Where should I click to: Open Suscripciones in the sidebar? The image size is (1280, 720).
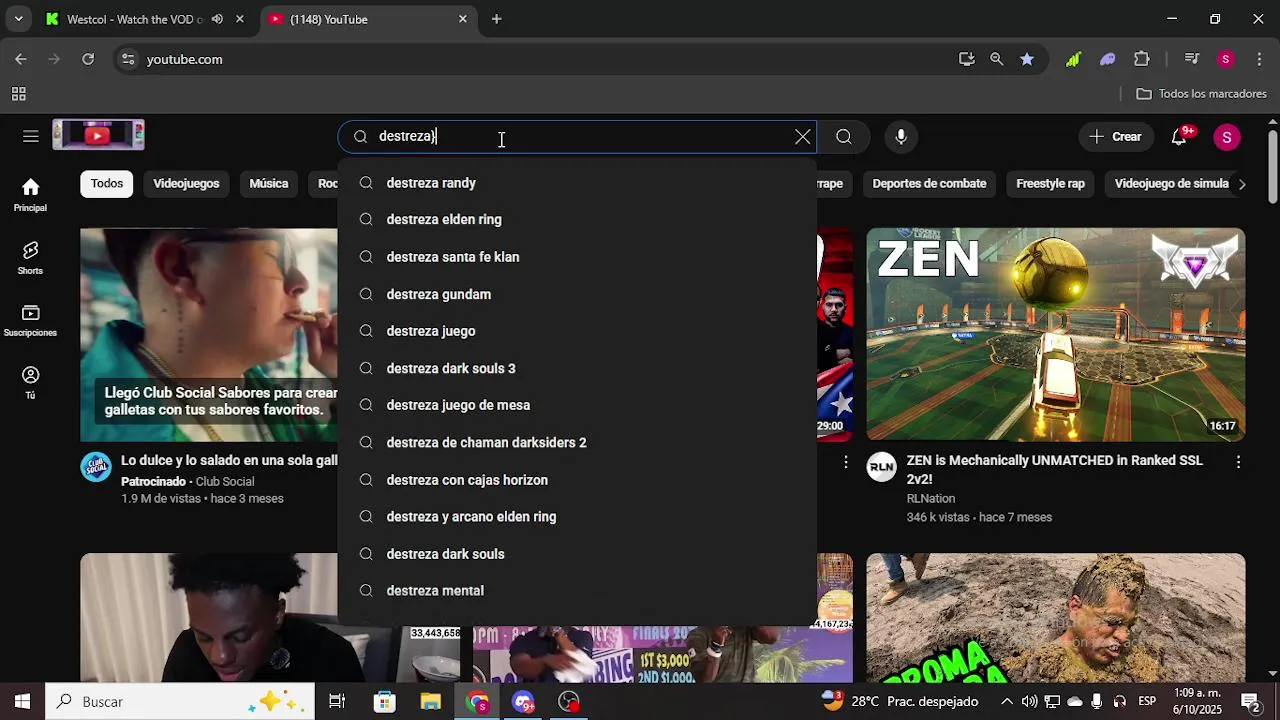coord(30,321)
